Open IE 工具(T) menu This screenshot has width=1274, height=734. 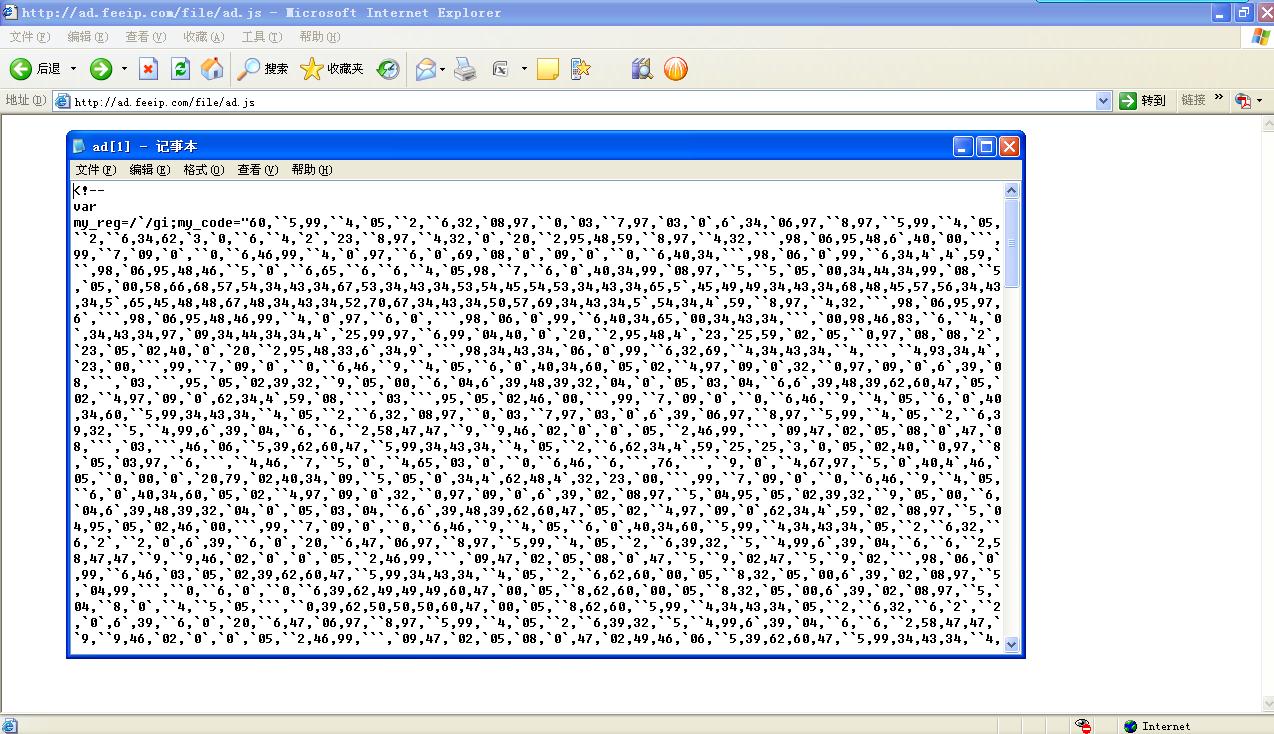tap(262, 37)
